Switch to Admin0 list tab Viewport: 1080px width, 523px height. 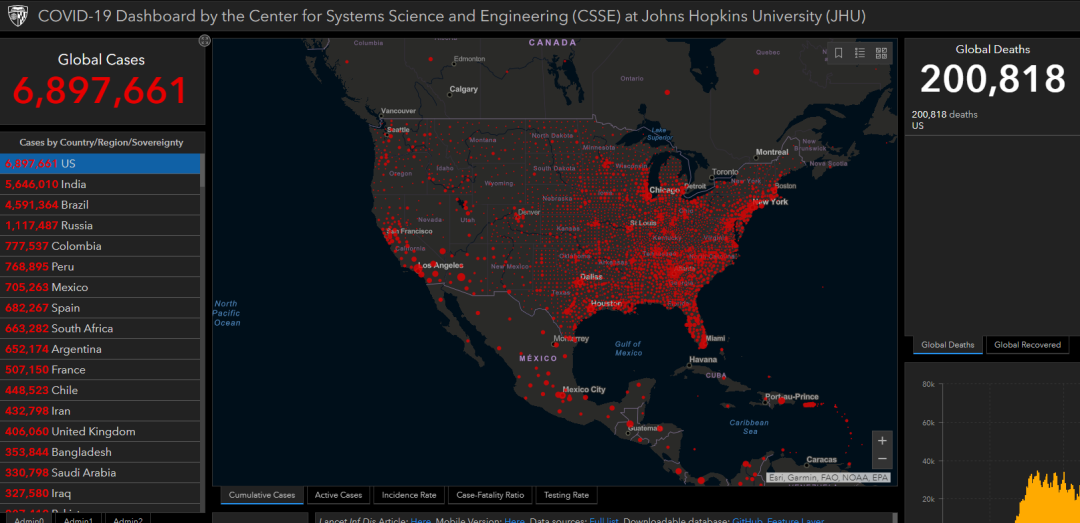click(29, 519)
